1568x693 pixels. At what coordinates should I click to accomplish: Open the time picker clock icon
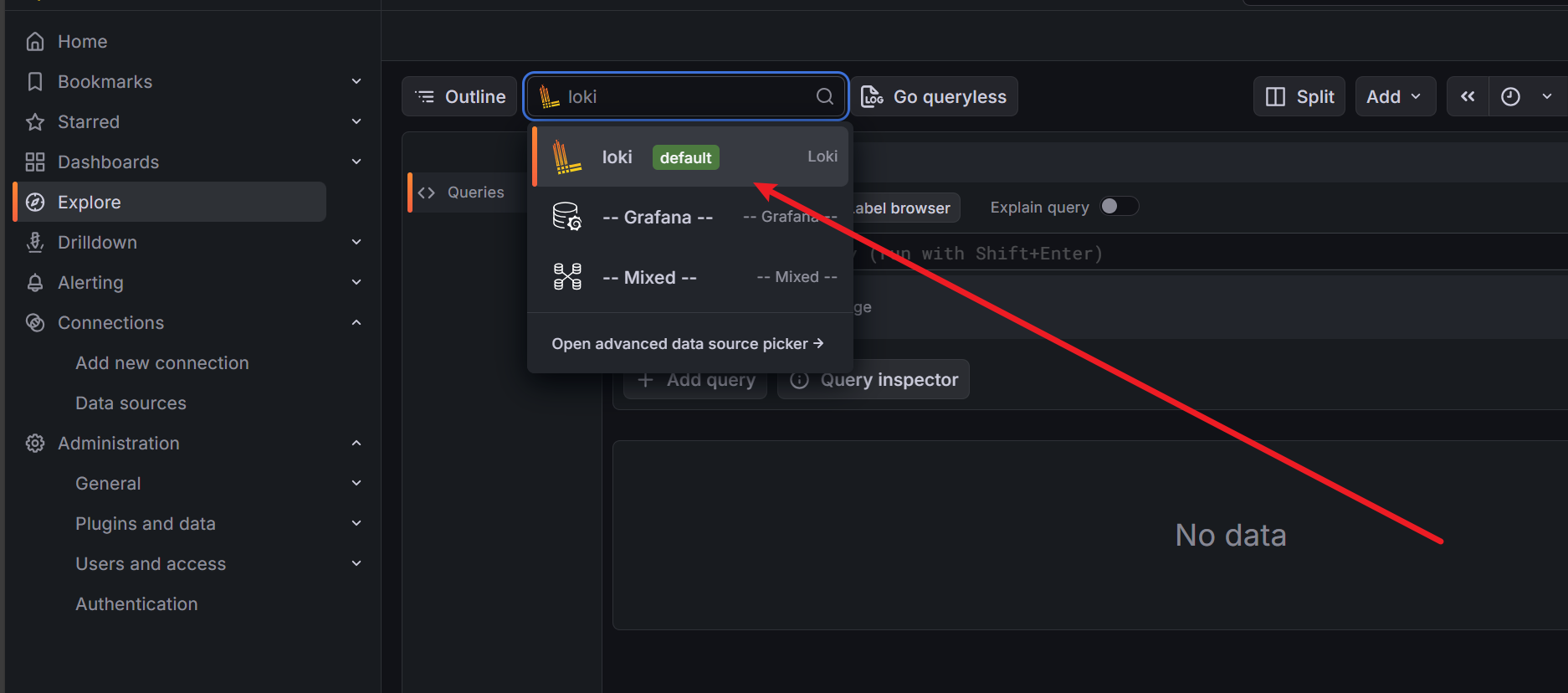pos(1510,96)
